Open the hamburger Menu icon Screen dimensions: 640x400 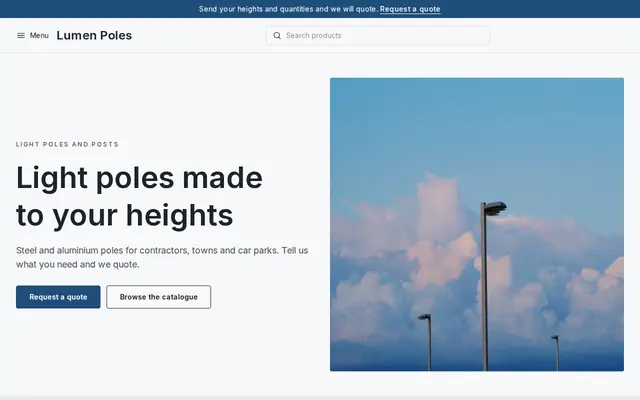pos(21,36)
